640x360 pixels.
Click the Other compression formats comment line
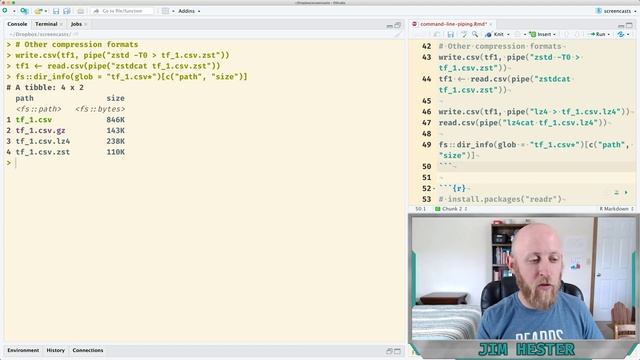pyautogui.click(x=500, y=46)
